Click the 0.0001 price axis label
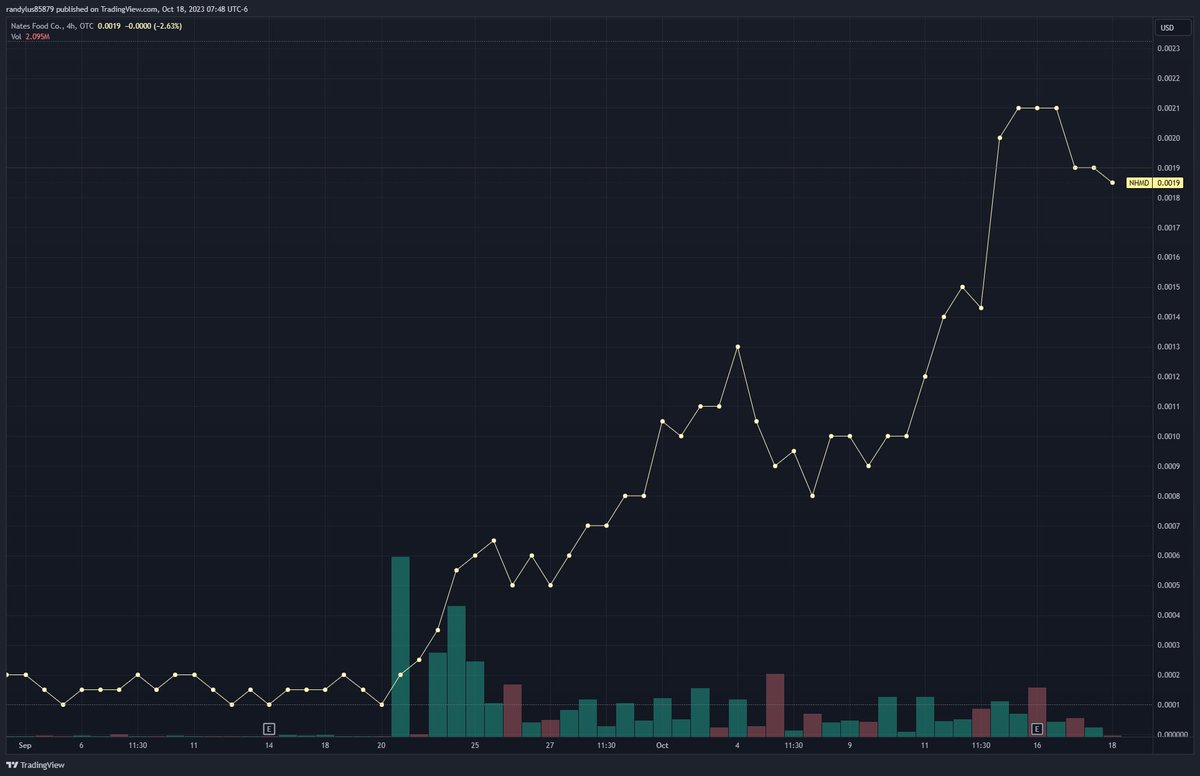Screen dimensions: 1200x776 [1168, 706]
